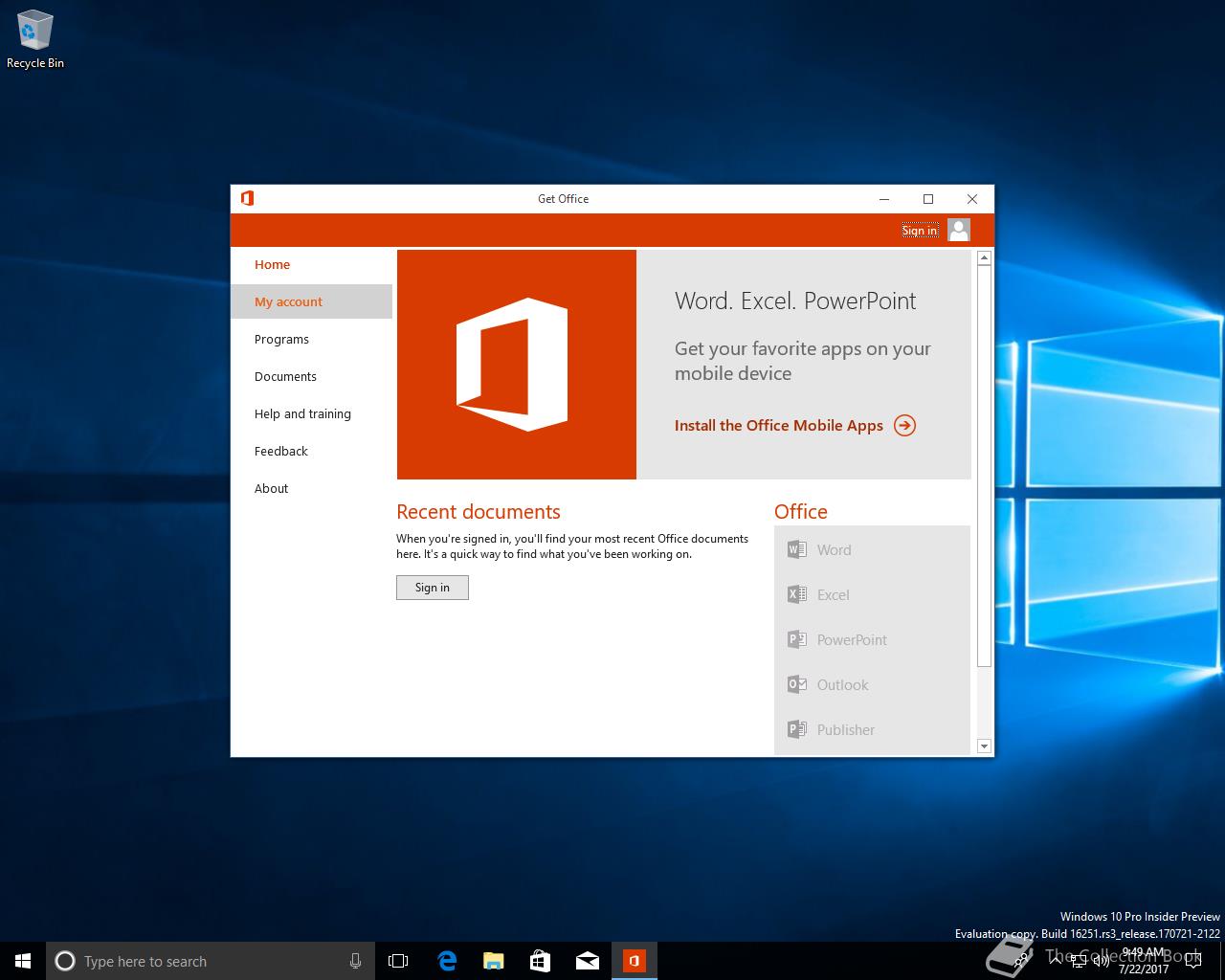
Task: Open the Recycle Bin desktop icon
Action: pos(35,40)
